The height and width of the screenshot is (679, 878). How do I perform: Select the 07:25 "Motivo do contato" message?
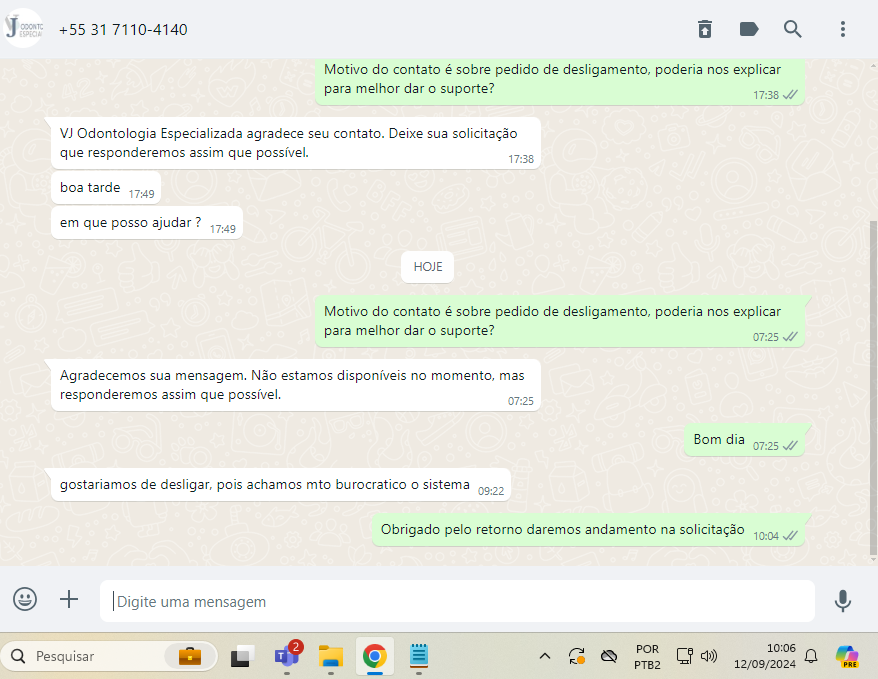point(559,321)
